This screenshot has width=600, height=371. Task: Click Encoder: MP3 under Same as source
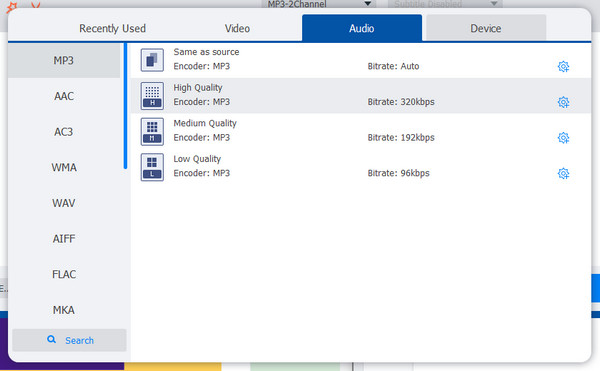click(x=202, y=66)
